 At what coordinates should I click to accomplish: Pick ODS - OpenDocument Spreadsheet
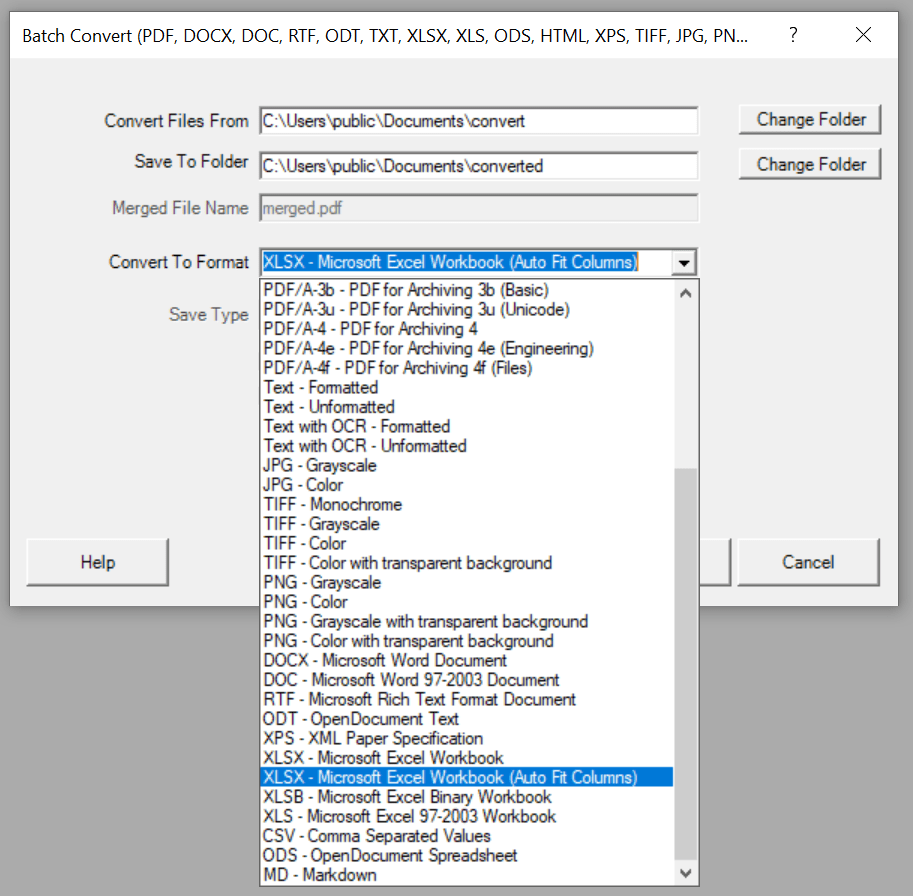click(x=466, y=855)
